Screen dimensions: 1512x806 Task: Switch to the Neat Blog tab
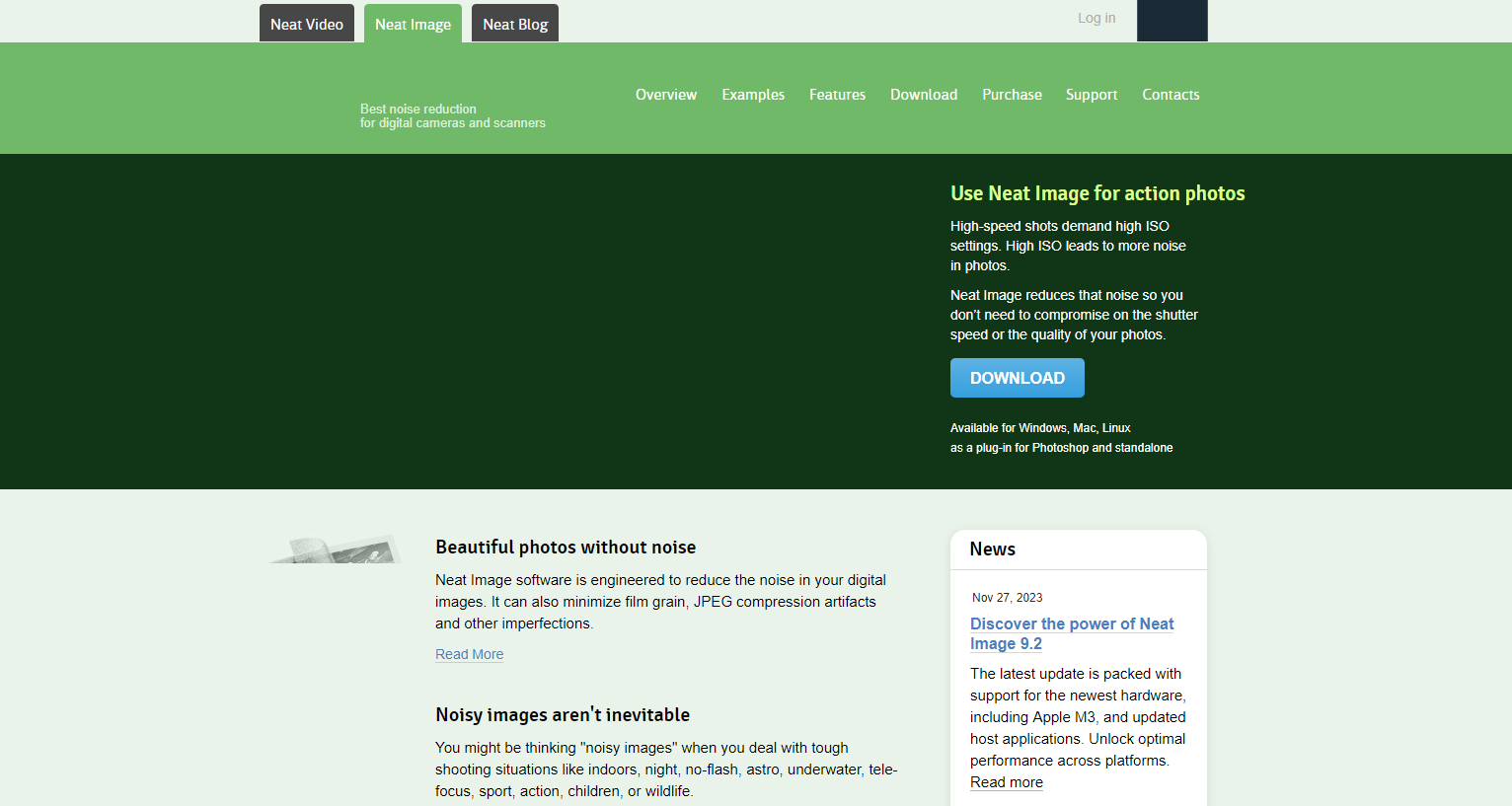pos(514,24)
